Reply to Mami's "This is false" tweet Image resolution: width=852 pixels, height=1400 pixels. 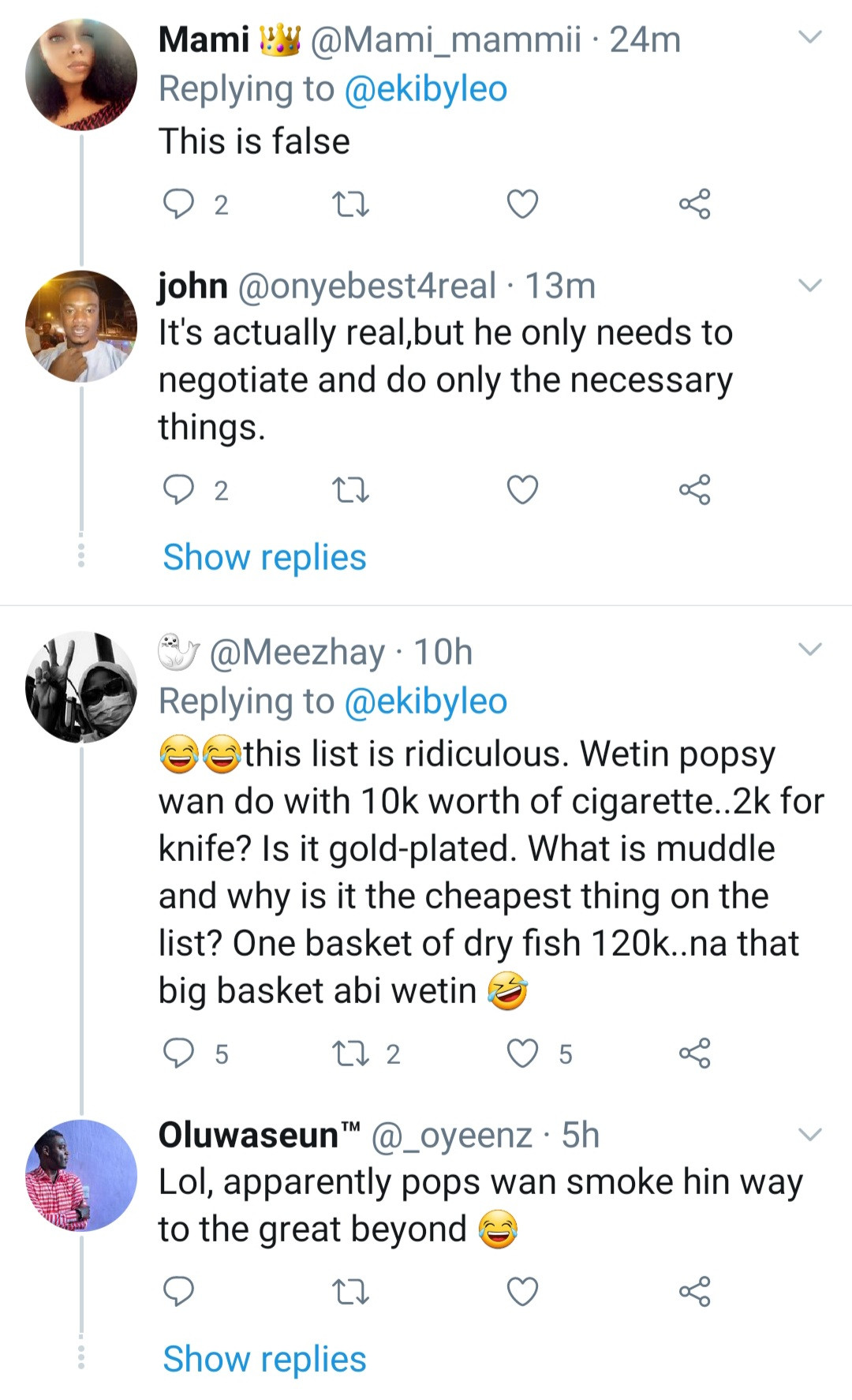[x=178, y=204]
